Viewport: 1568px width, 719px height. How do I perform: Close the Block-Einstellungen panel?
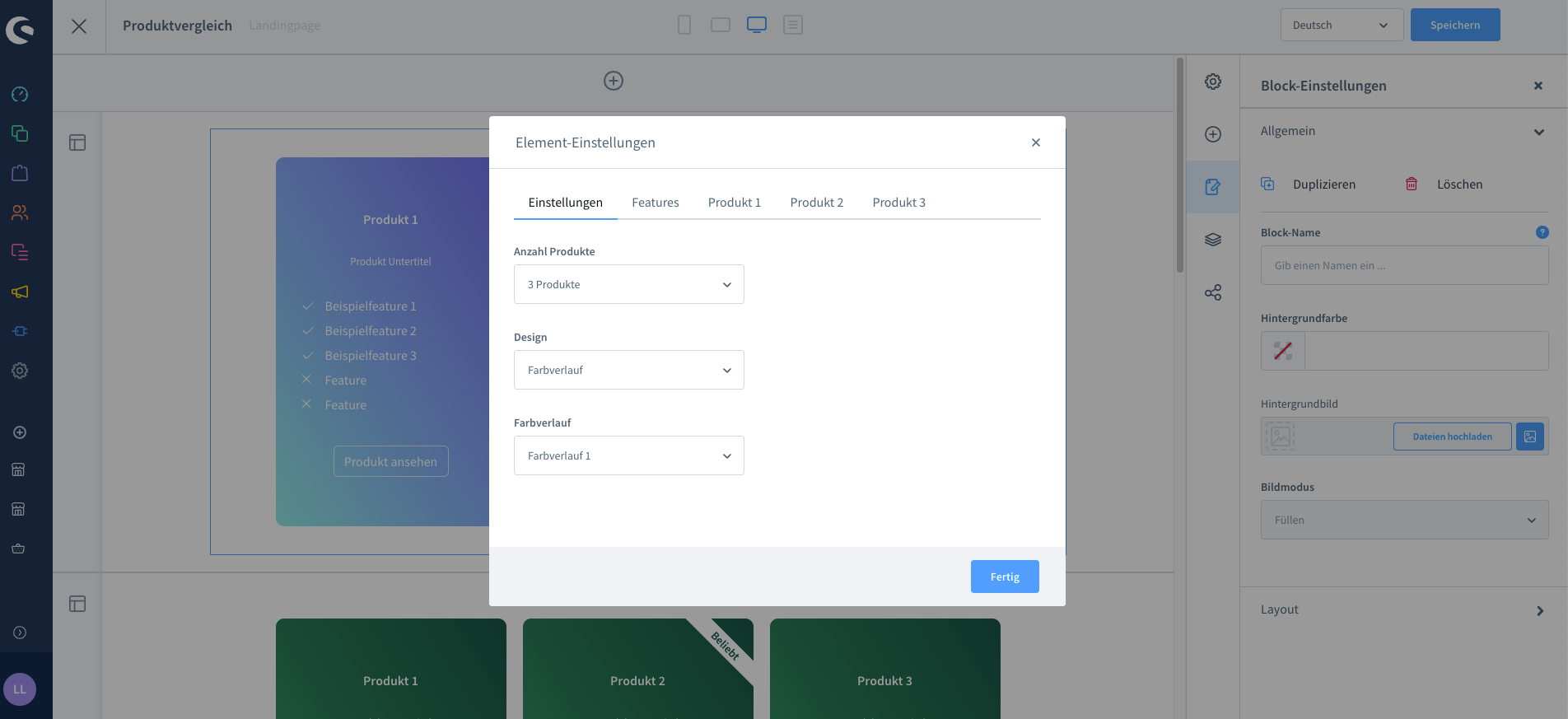(1538, 86)
